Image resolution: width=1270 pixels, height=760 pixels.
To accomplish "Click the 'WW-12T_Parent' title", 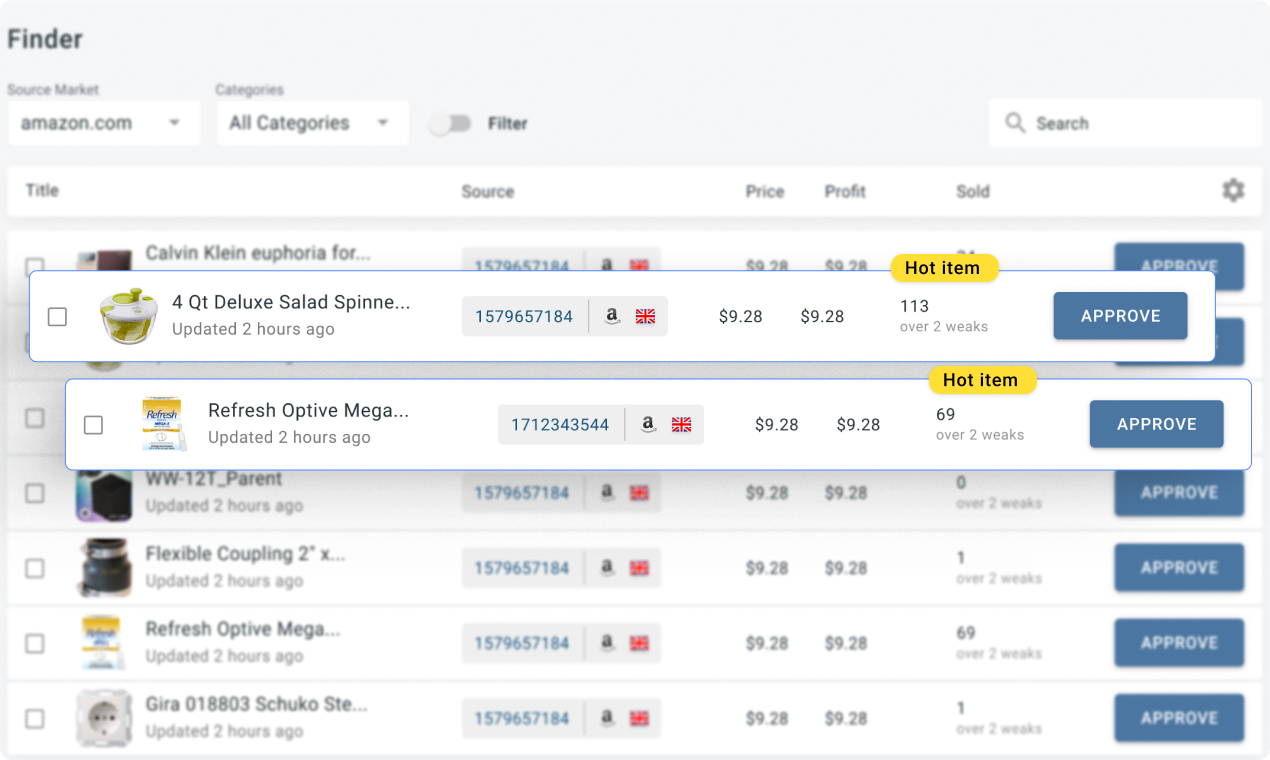I will click(x=214, y=478).
